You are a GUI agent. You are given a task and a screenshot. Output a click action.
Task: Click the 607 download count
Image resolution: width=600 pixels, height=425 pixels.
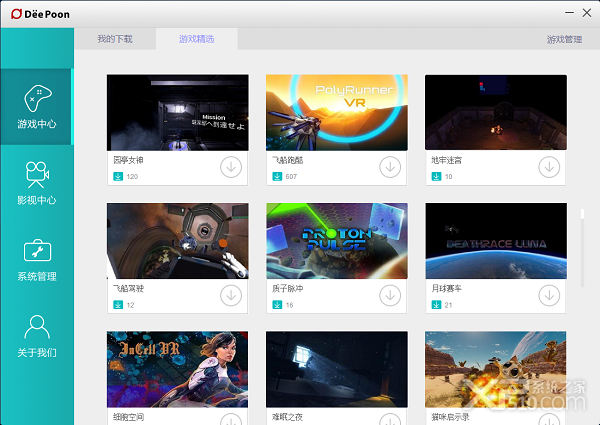click(x=291, y=177)
